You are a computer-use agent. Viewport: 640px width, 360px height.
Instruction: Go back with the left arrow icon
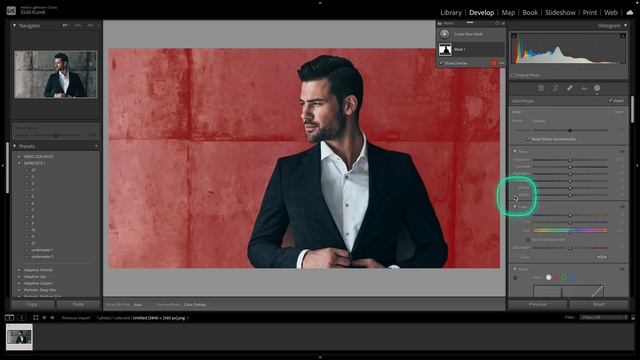44,318
